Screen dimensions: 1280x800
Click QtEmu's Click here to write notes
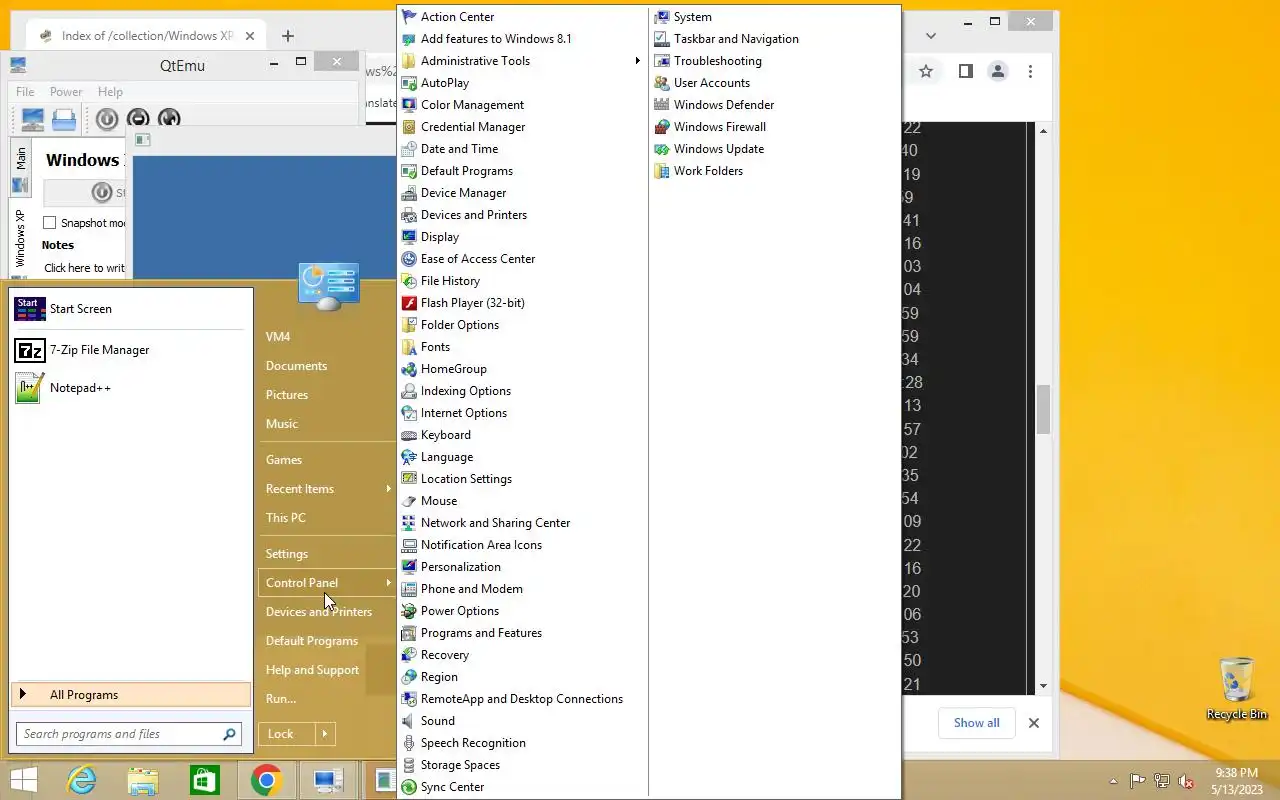[x=84, y=268]
